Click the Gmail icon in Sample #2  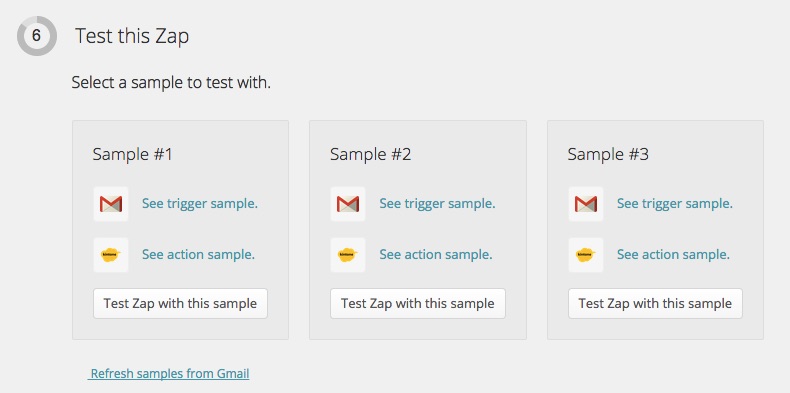coord(348,204)
